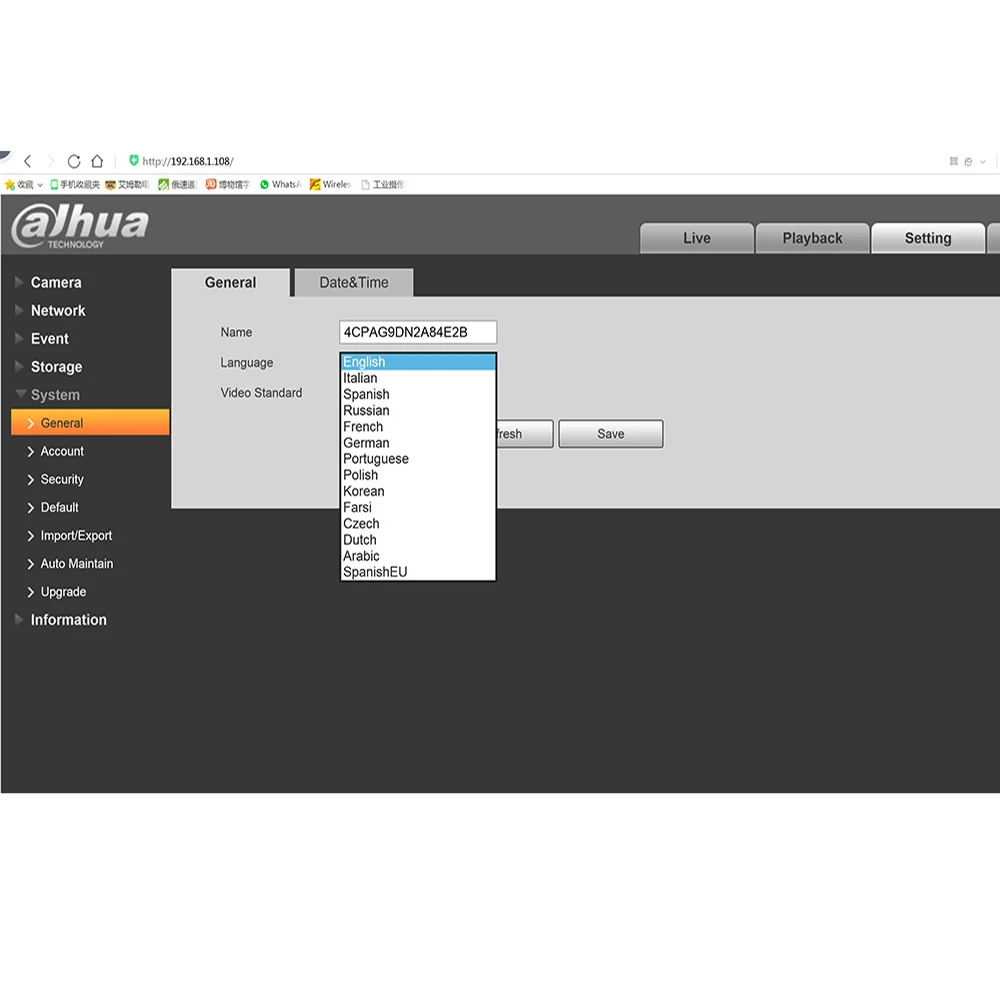Open Default under System
The height and width of the screenshot is (1000, 1000).
click(53, 508)
